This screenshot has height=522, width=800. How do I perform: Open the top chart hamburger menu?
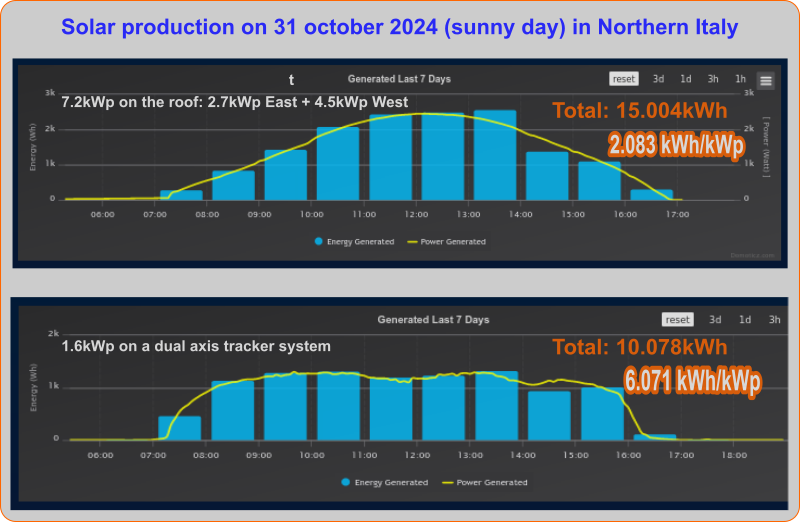765,81
